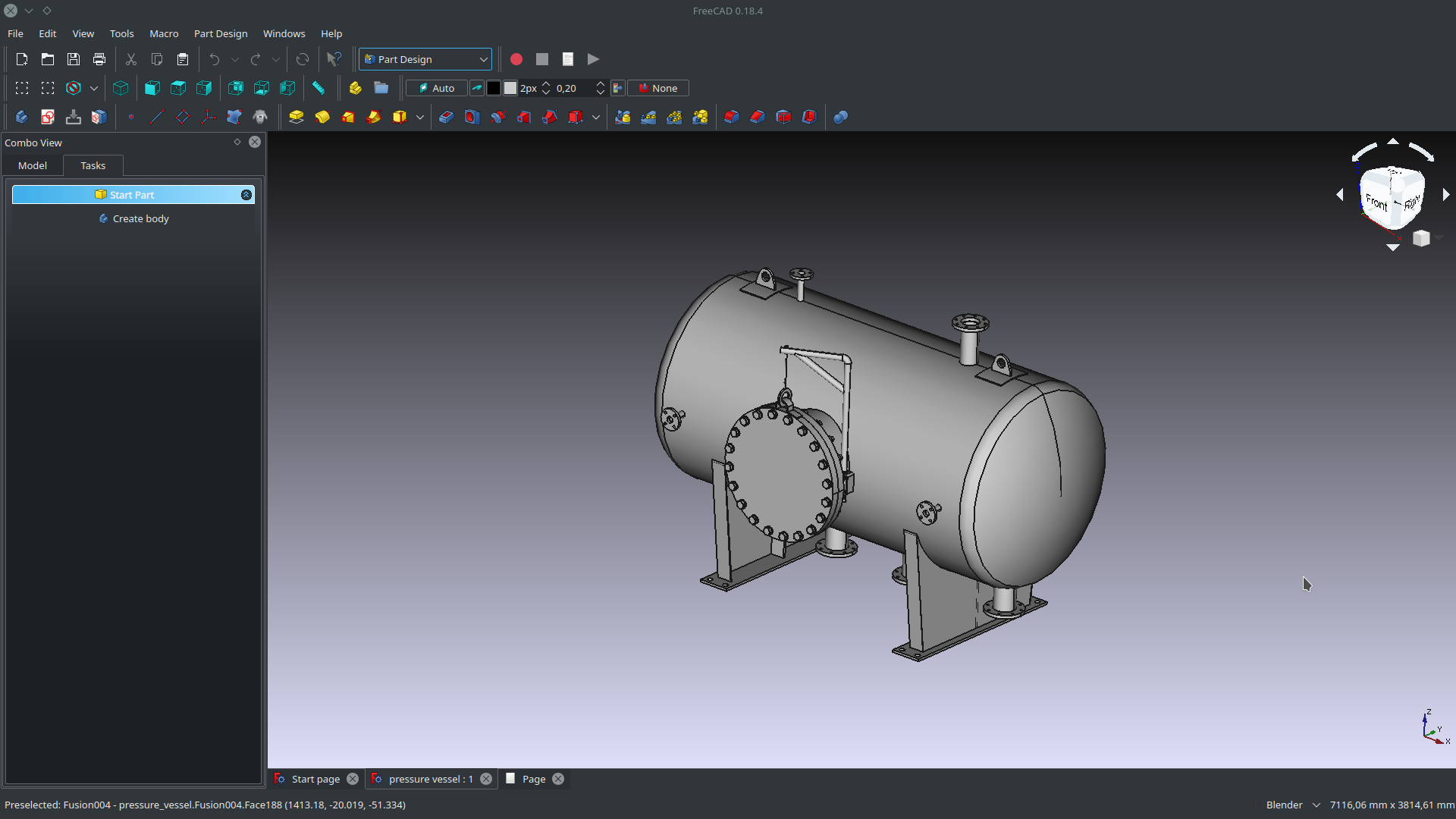Switch to the front view
The height and width of the screenshot is (819, 1456).
coord(152,88)
